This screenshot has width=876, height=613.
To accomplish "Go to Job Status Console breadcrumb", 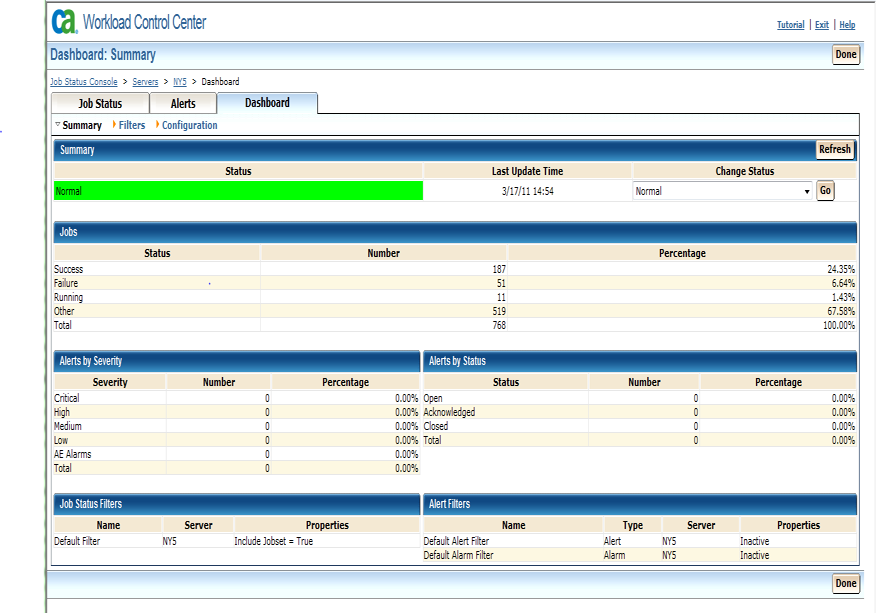I will (x=83, y=82).
